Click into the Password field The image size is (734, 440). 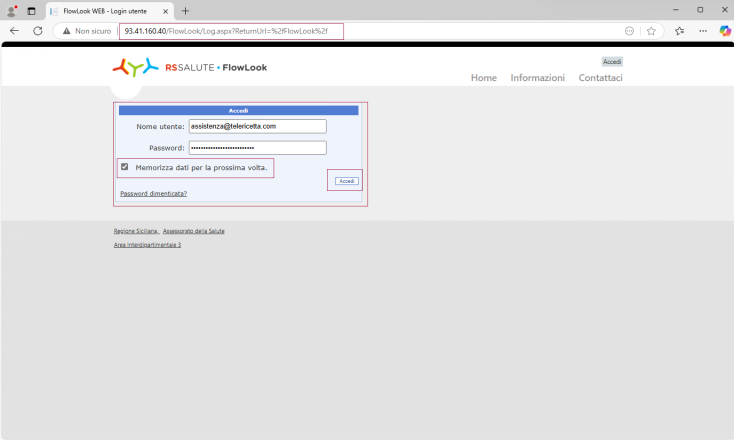click(x=257, y=148)
